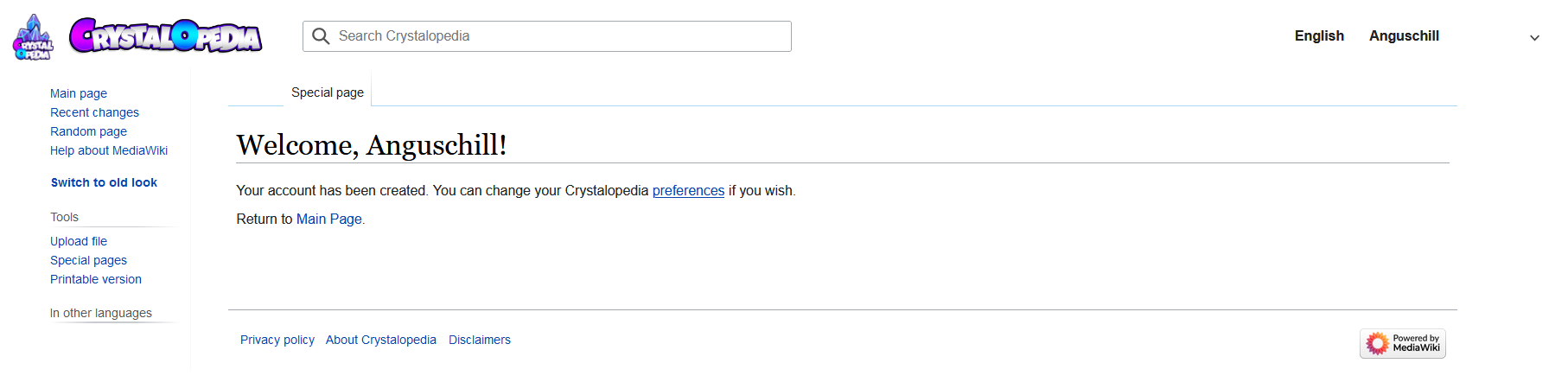Switch to old look
The image size is (1568, 382).
coord(104,182)
